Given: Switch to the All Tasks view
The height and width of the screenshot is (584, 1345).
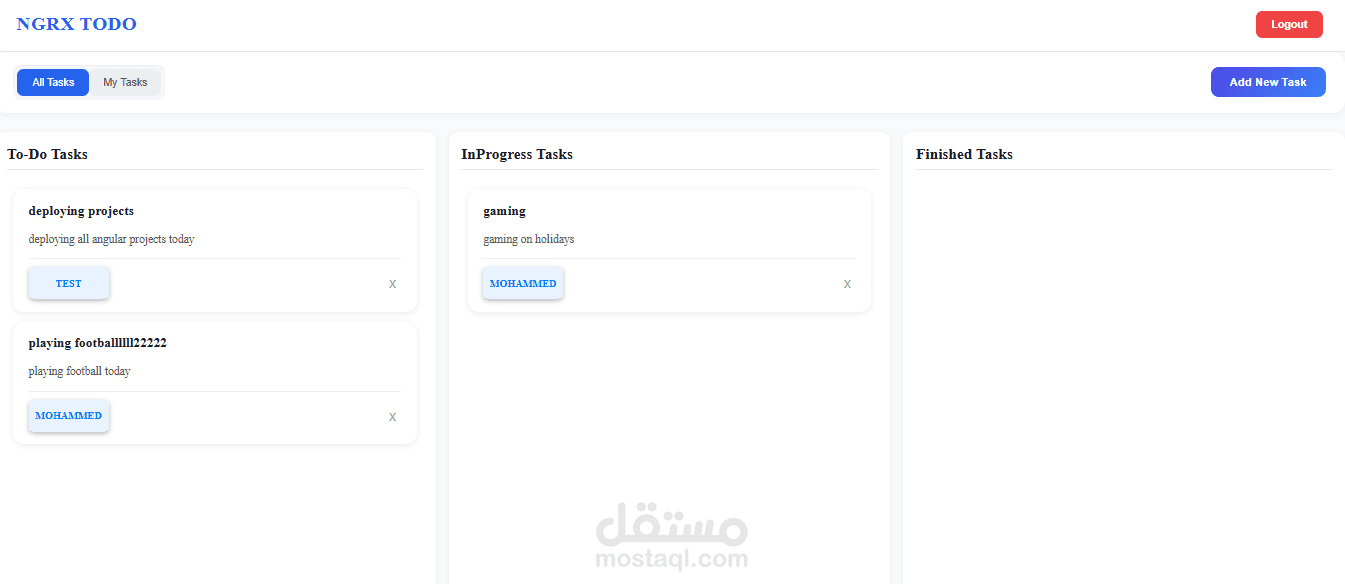Looking at the screenshot, I should click(52, 82).
